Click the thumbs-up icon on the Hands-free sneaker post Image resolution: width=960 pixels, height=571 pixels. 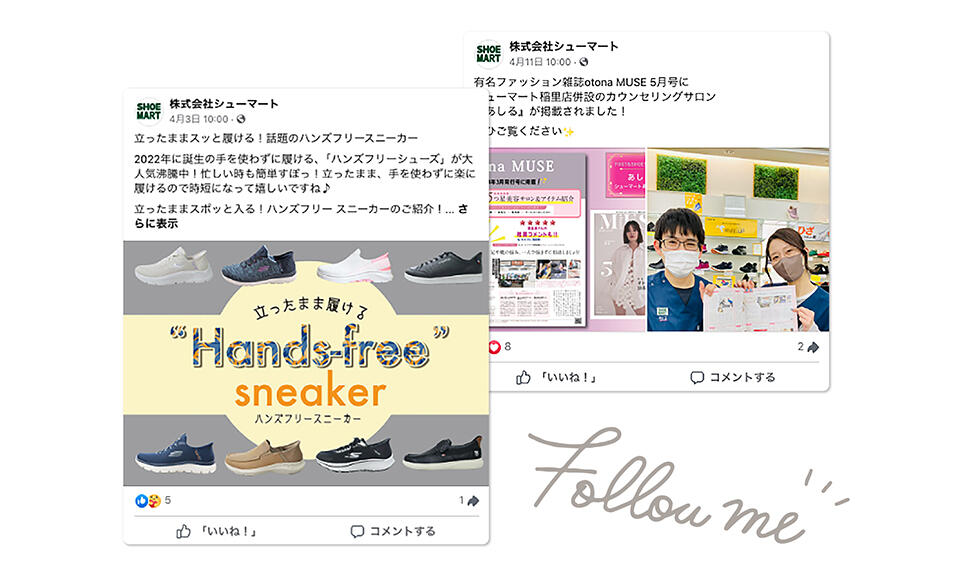(183, 531)
